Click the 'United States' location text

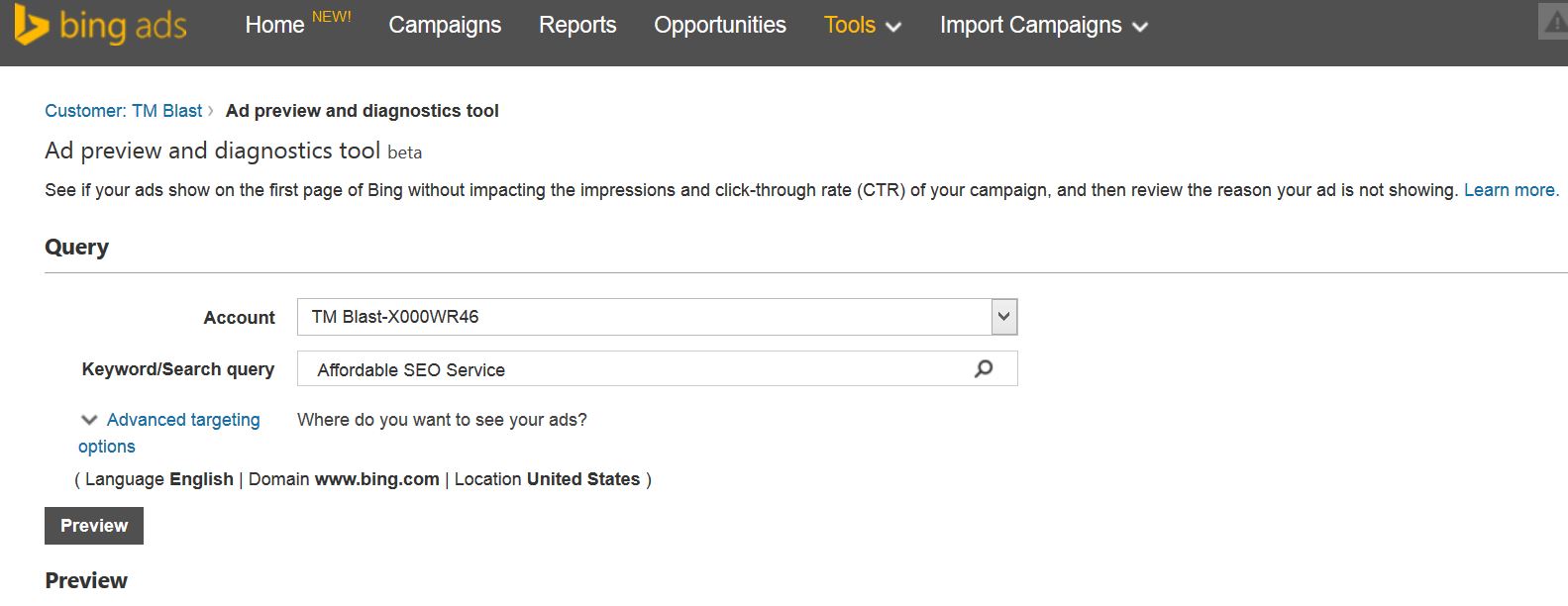pyautogui.click(x=583, y=479)
